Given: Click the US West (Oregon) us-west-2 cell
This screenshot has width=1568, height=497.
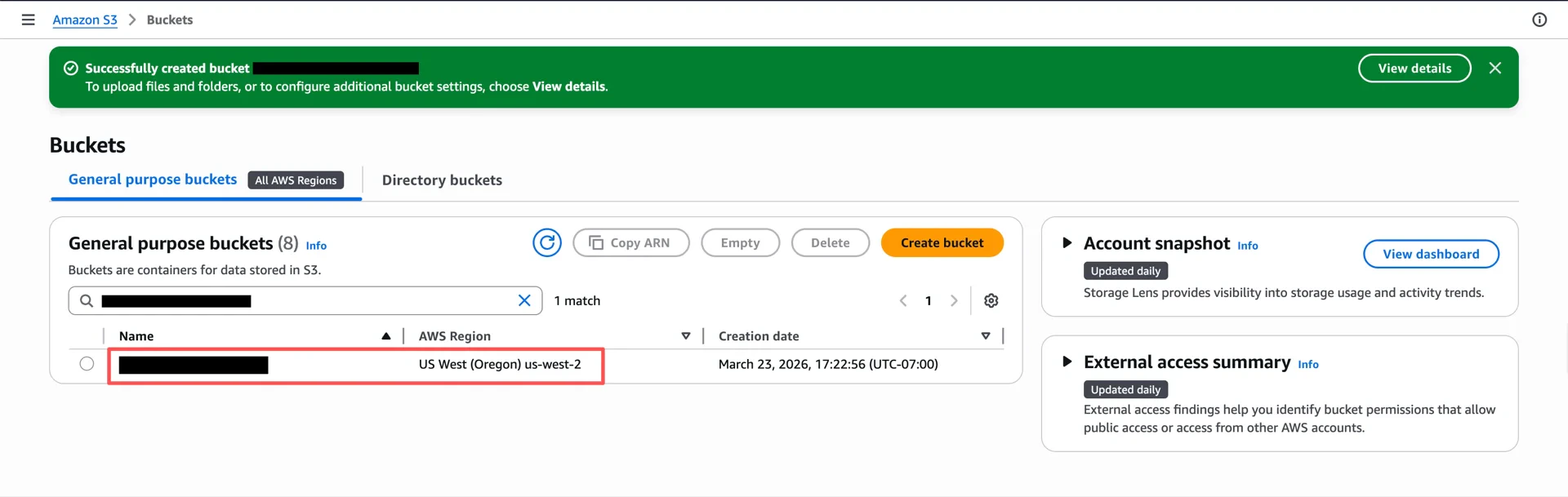Looking at the screenshot, I should (x=500, y=364).
